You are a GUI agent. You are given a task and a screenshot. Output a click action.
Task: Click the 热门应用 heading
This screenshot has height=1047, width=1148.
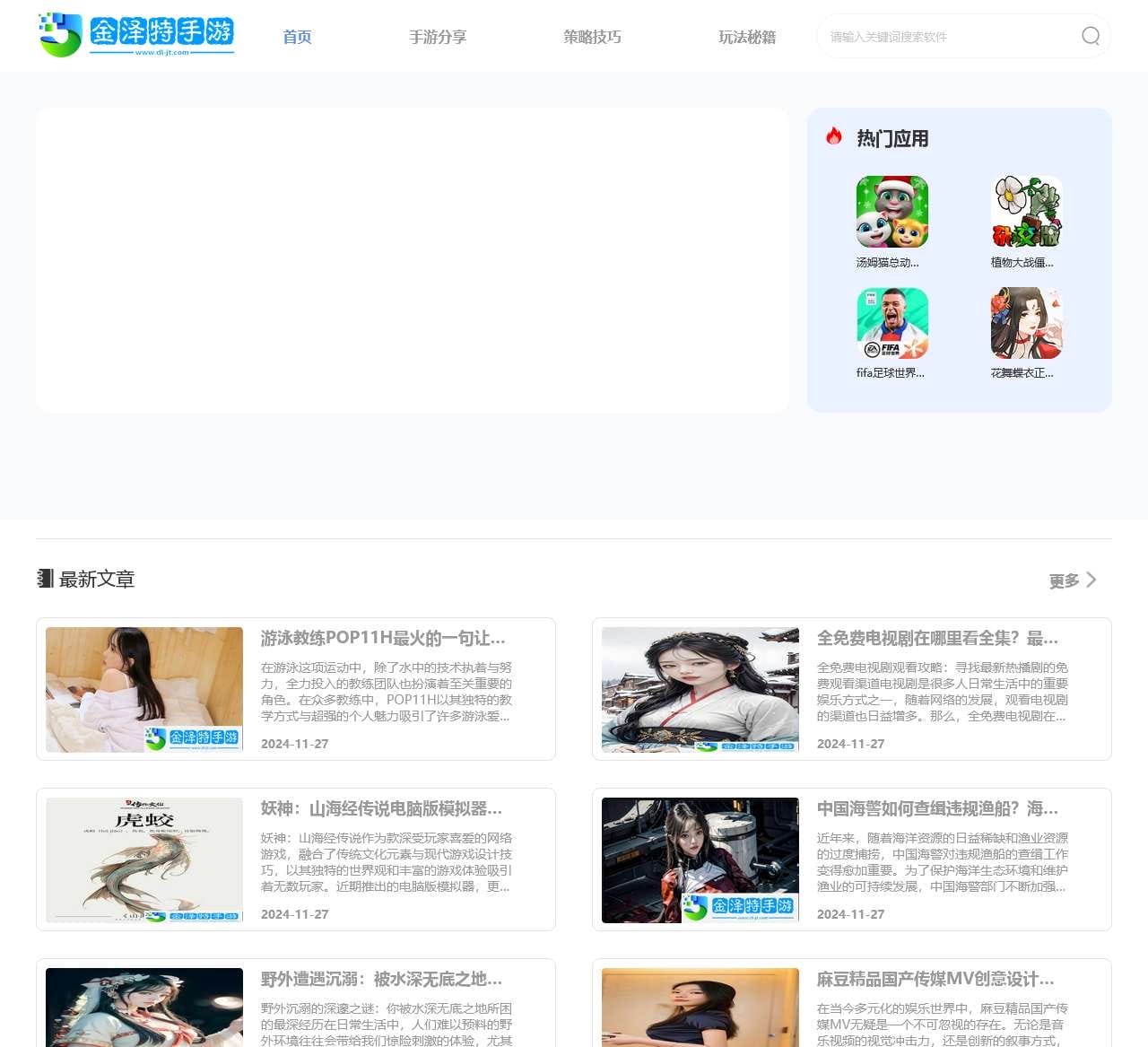pyautogui.click(x=892, y=138)
